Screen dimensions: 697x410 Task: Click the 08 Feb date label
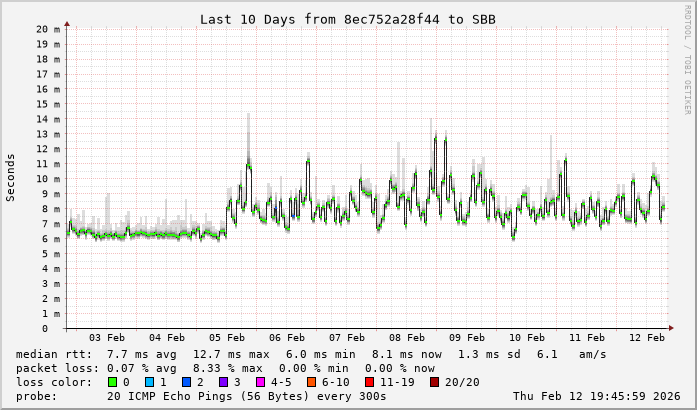click(407, 338)
